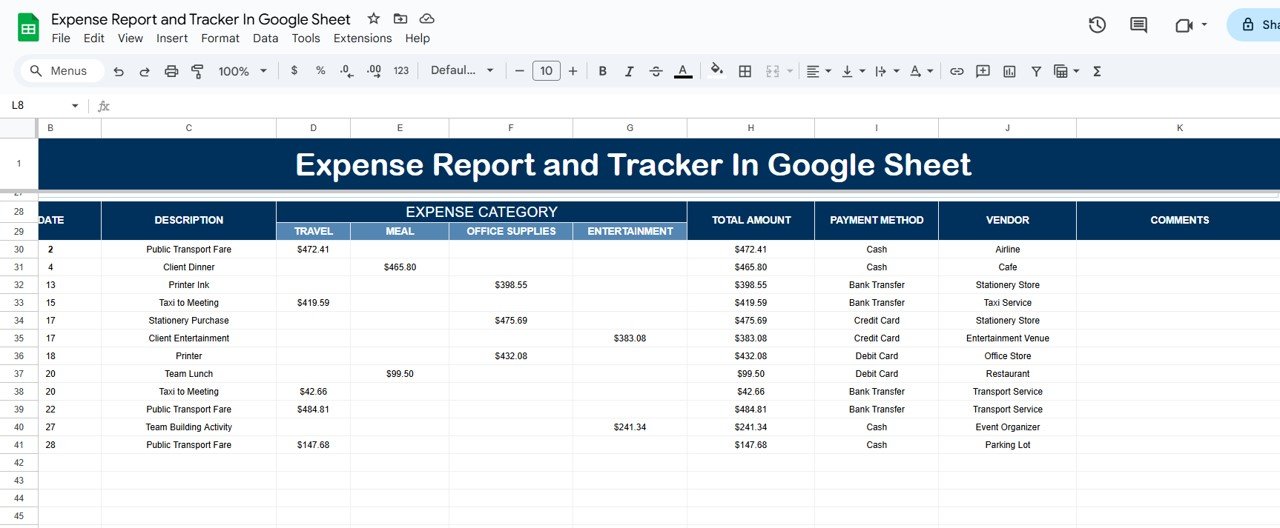1280x528 pixels.
Task: Toggle bold formatting
Action: click(603, 71)
